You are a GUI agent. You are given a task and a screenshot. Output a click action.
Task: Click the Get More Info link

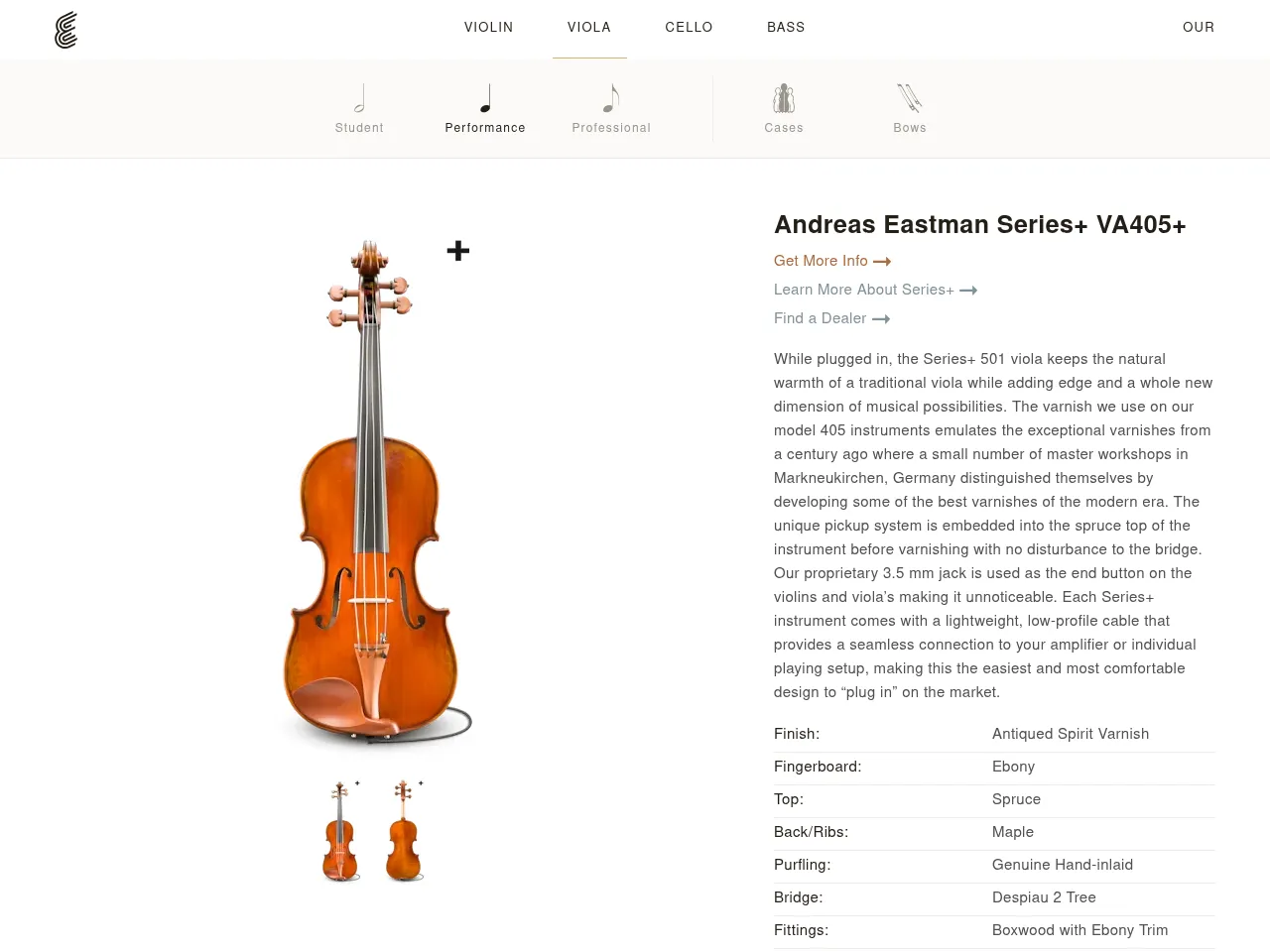822,261
